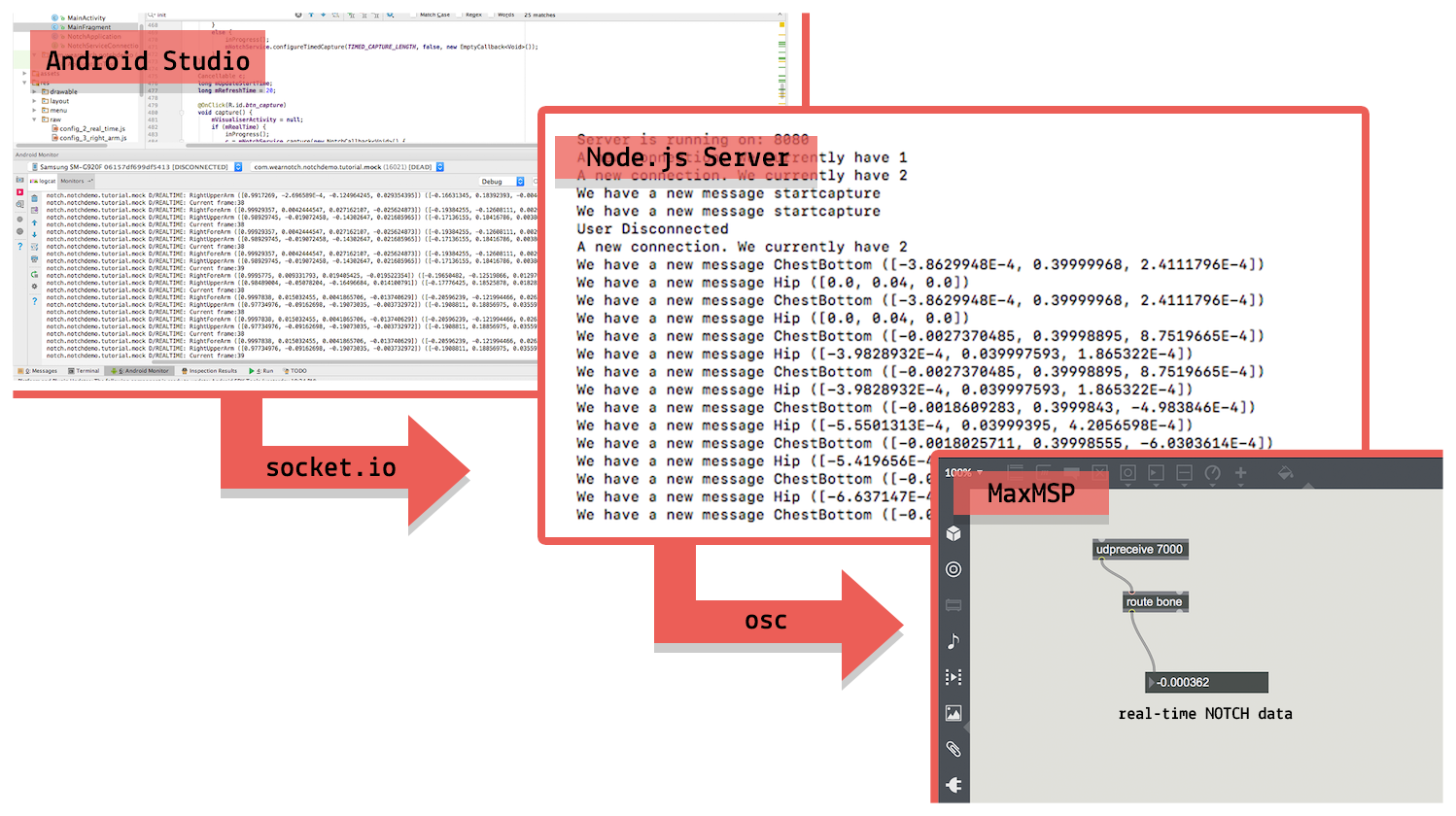Enable the Words search option
The width and height of the screenshot is (1456, 816).
[x=491, y=15]
